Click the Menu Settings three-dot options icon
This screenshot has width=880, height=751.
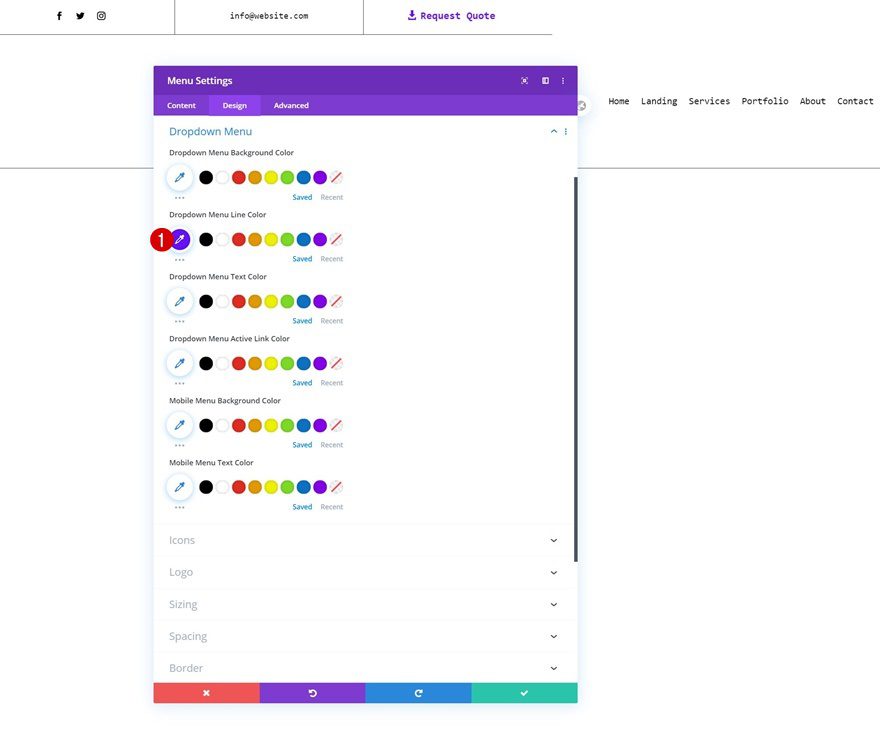click(x=563, y=81)
